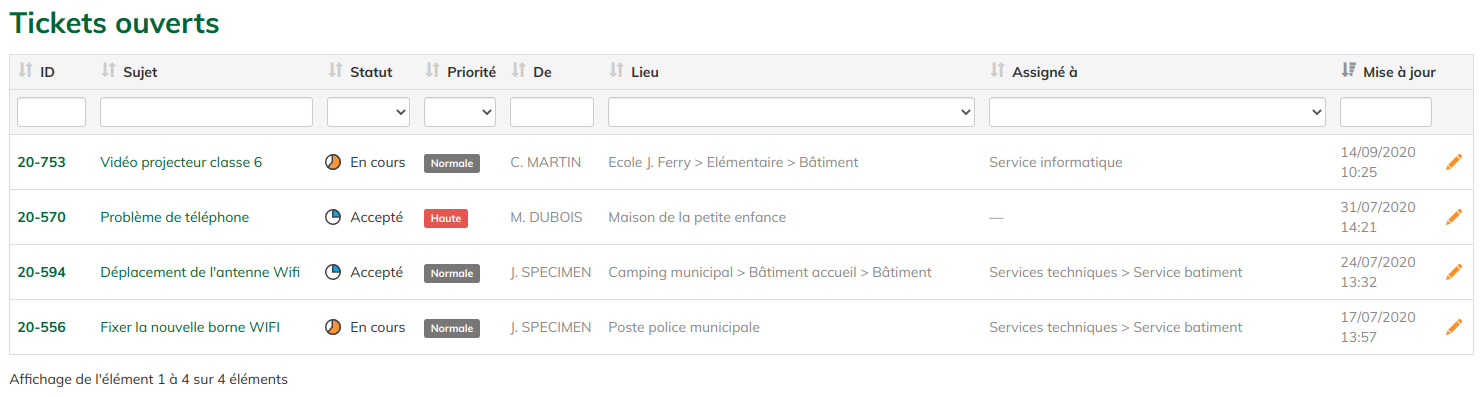1483x397 pixels.
Task: Click the pencil edit icon for ticket 20-753
Action: tap(1454, 162)
